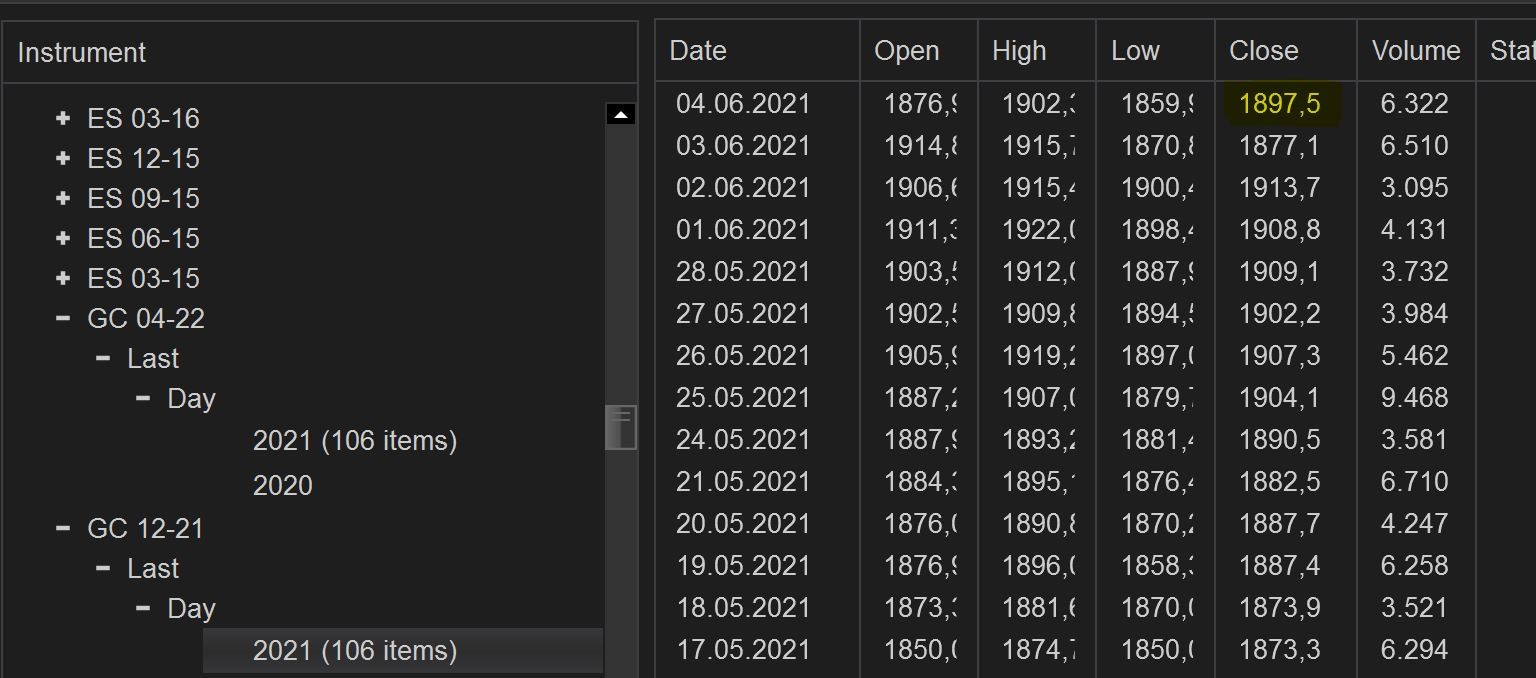Select the date cell 26.05.2021
1536x678 pixels.
(743, 356)
